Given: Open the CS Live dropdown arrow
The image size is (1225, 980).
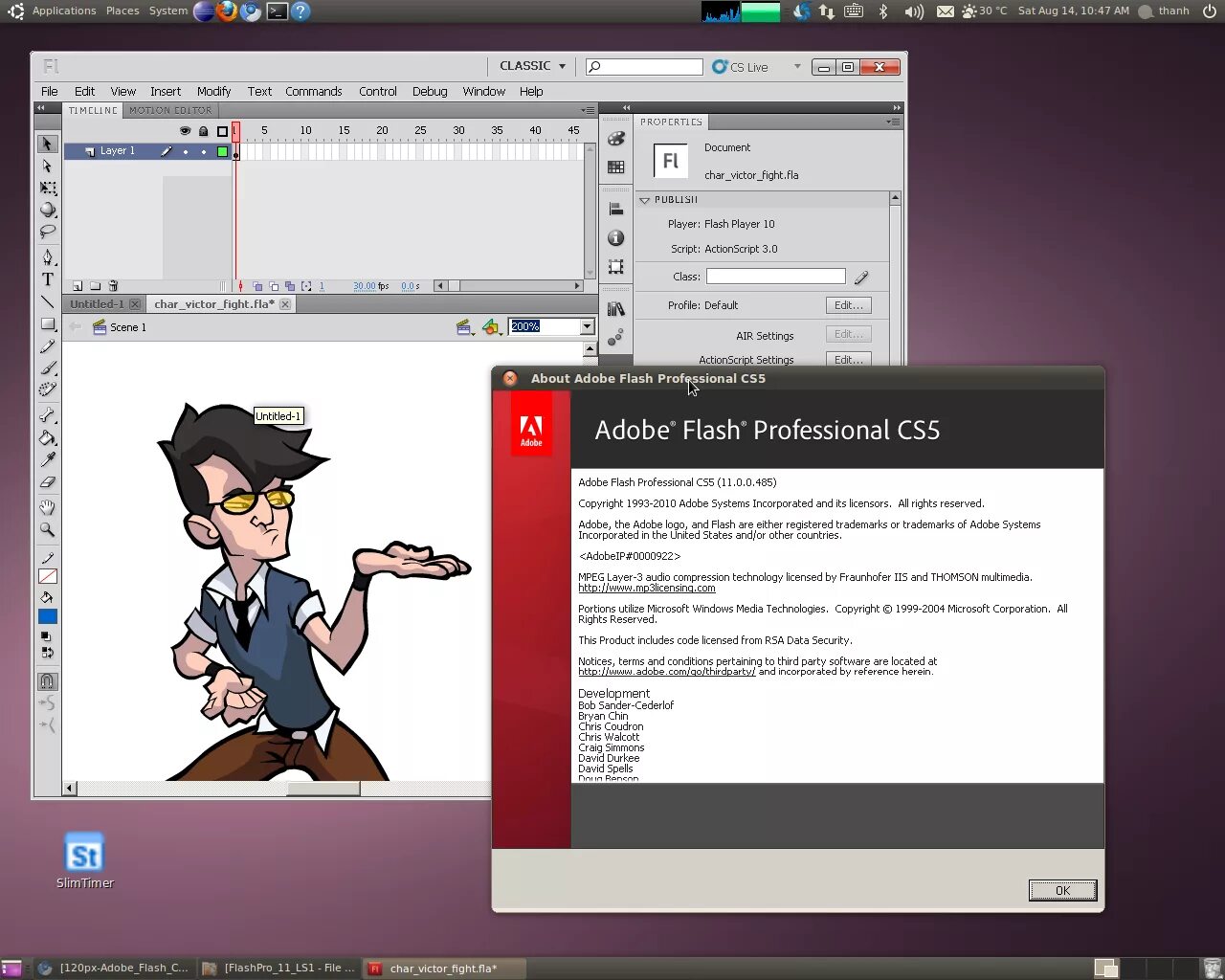Looking at the screenshot, I should pyautogui.click(x=797, y=67).
